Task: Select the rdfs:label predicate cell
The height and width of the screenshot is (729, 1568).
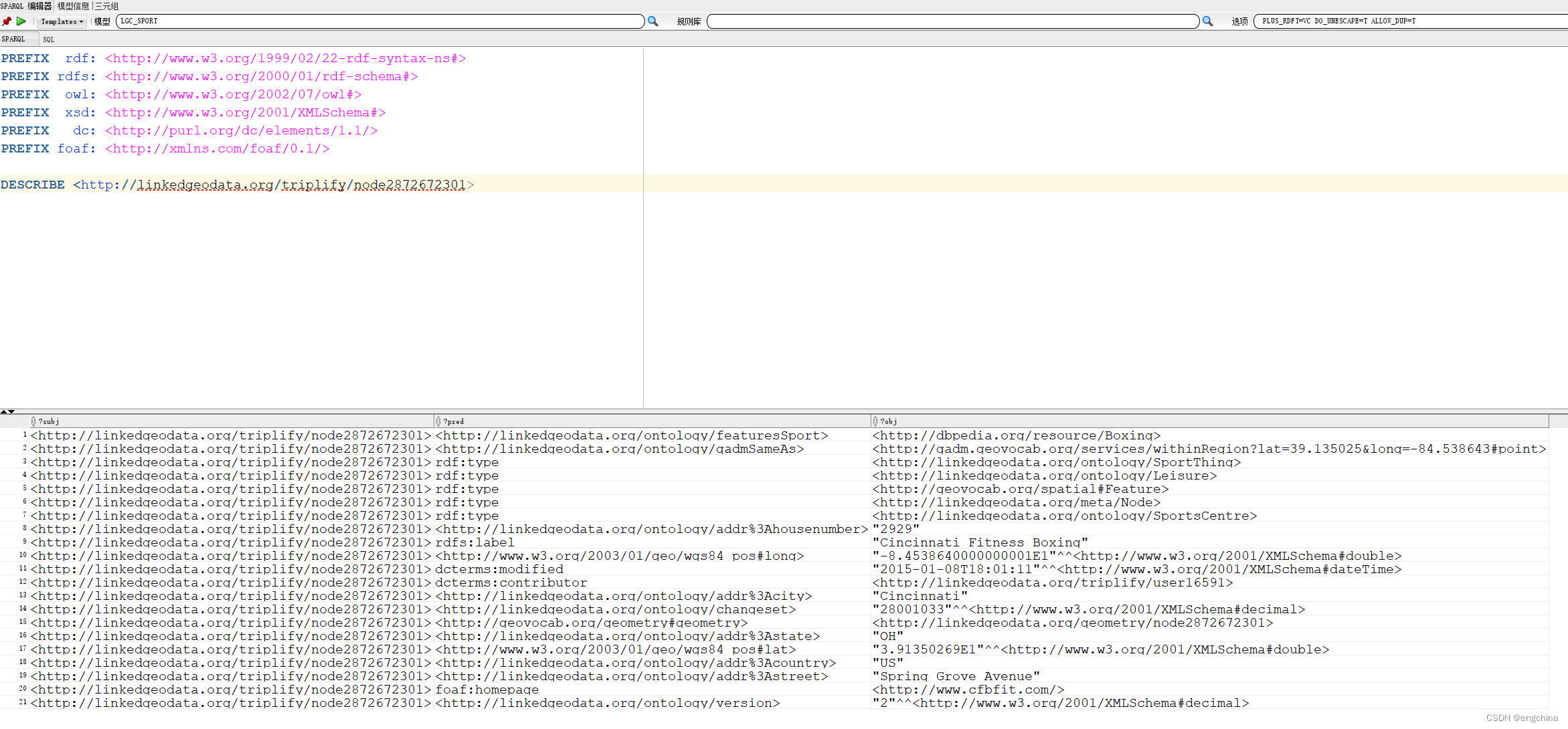Action: click(652, 542)
